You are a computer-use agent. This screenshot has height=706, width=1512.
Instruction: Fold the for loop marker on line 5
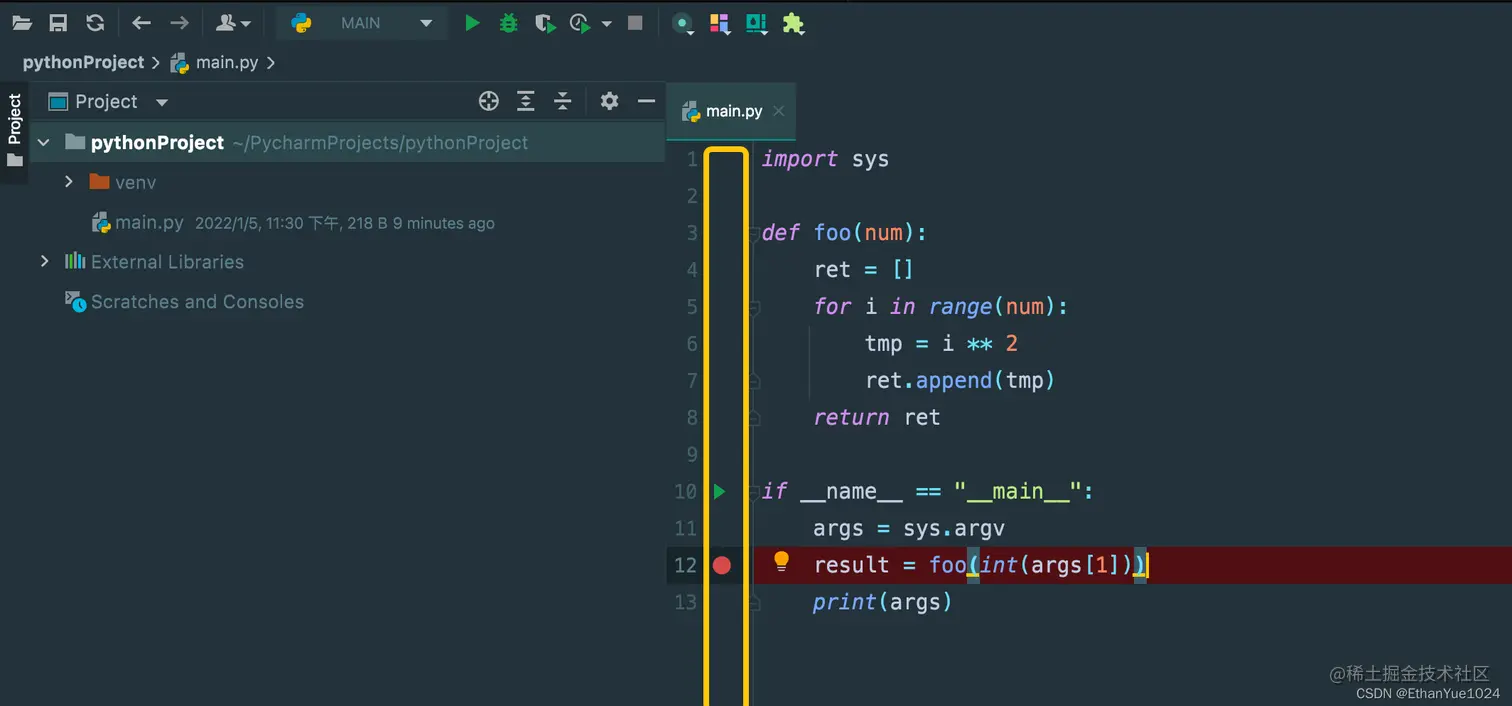(x=753, y=309)
